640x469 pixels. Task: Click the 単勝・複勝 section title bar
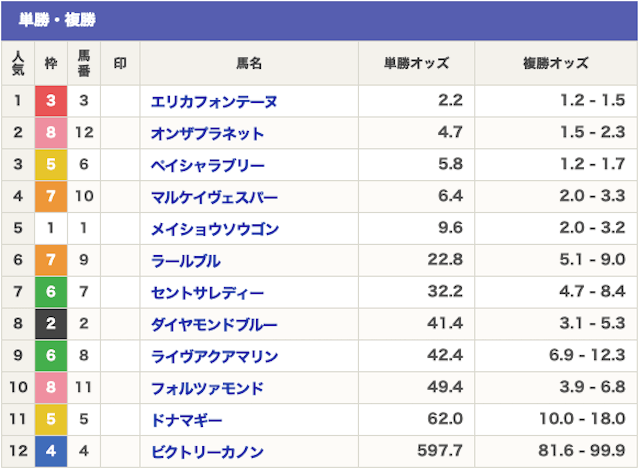pyautogui.click(x=319, y=20)
